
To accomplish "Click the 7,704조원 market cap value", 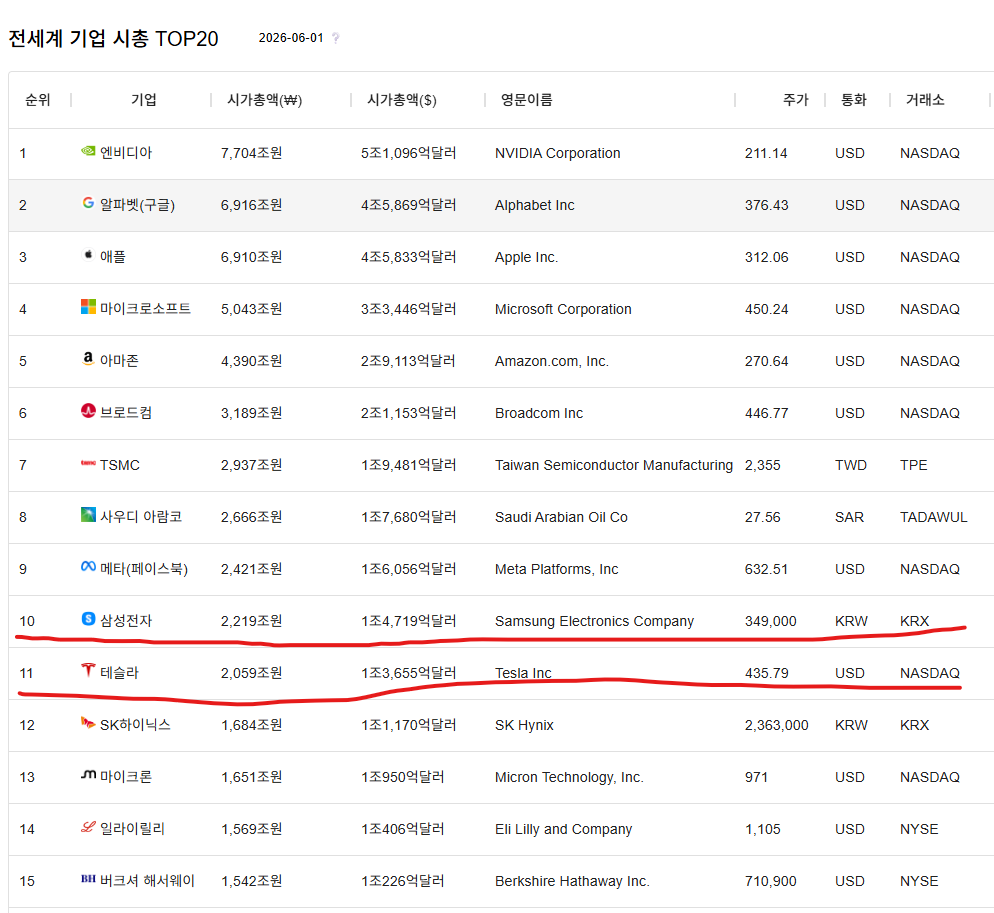I will click(252, 153).
